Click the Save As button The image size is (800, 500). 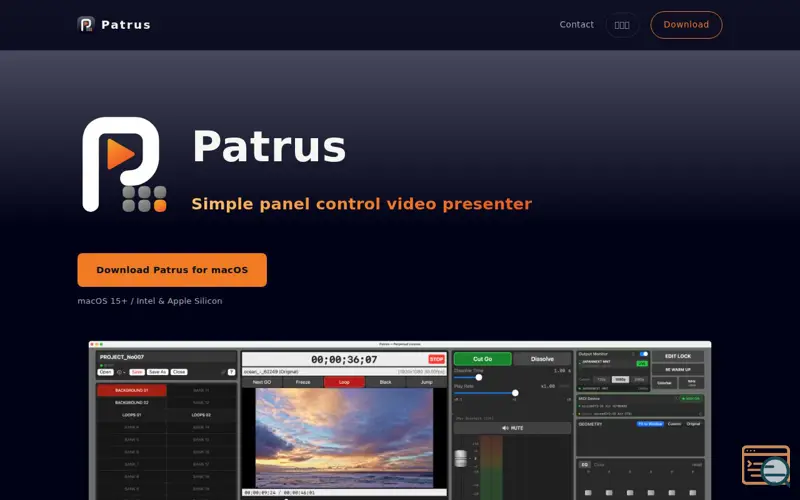pos(158,372)
